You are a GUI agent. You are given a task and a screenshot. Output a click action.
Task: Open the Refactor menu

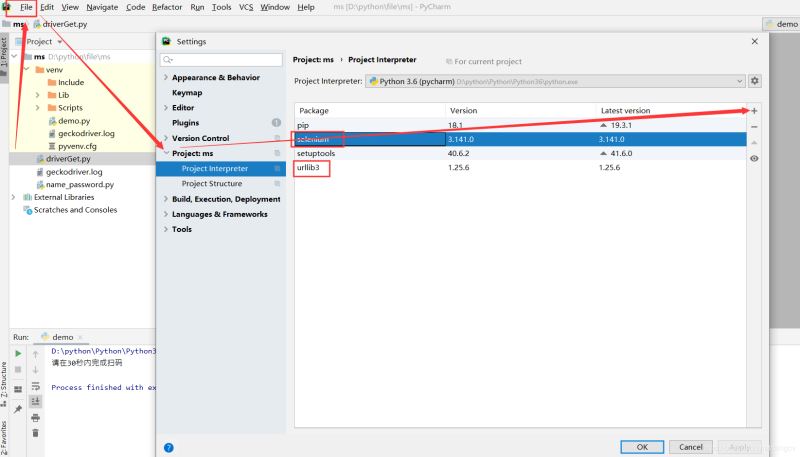pos(167,7)
